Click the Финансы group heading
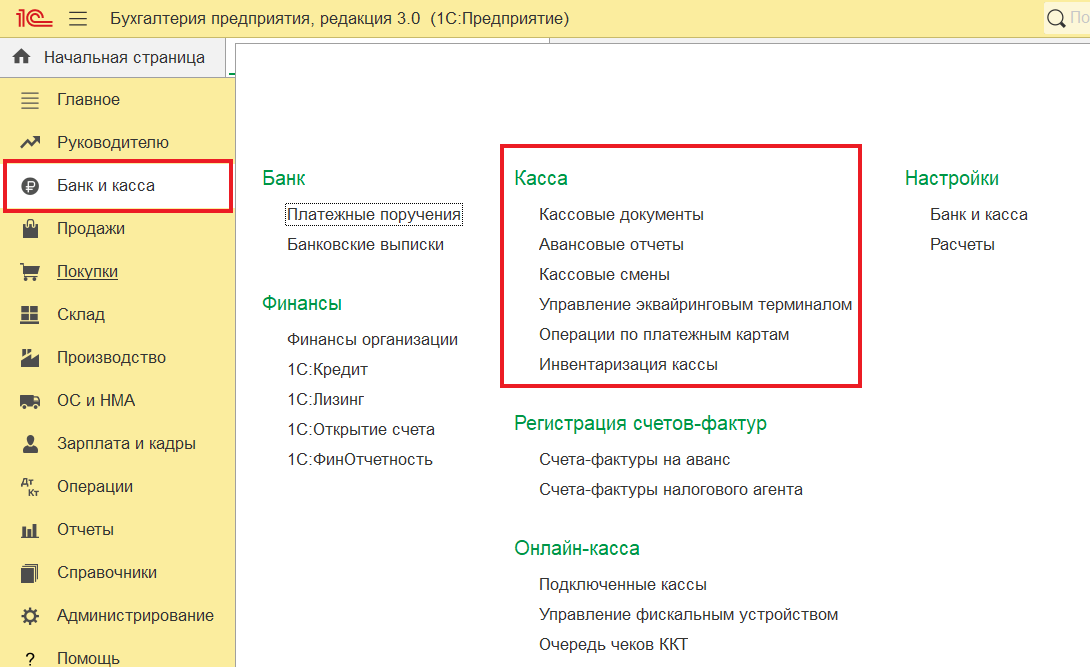1090x667 pixels. pyautogui.click(x=302, y=304)
